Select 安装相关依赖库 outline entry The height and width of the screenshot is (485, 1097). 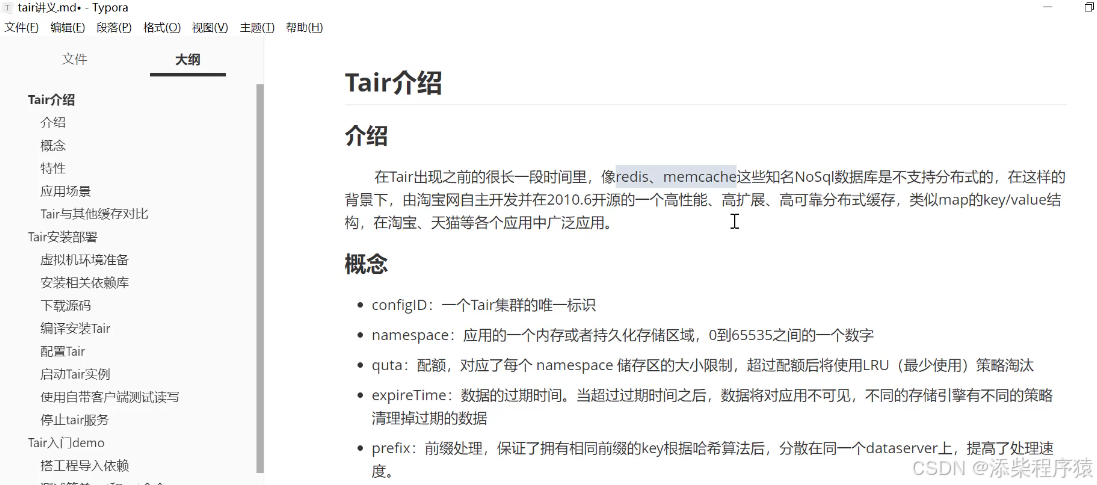pos(85,283)
